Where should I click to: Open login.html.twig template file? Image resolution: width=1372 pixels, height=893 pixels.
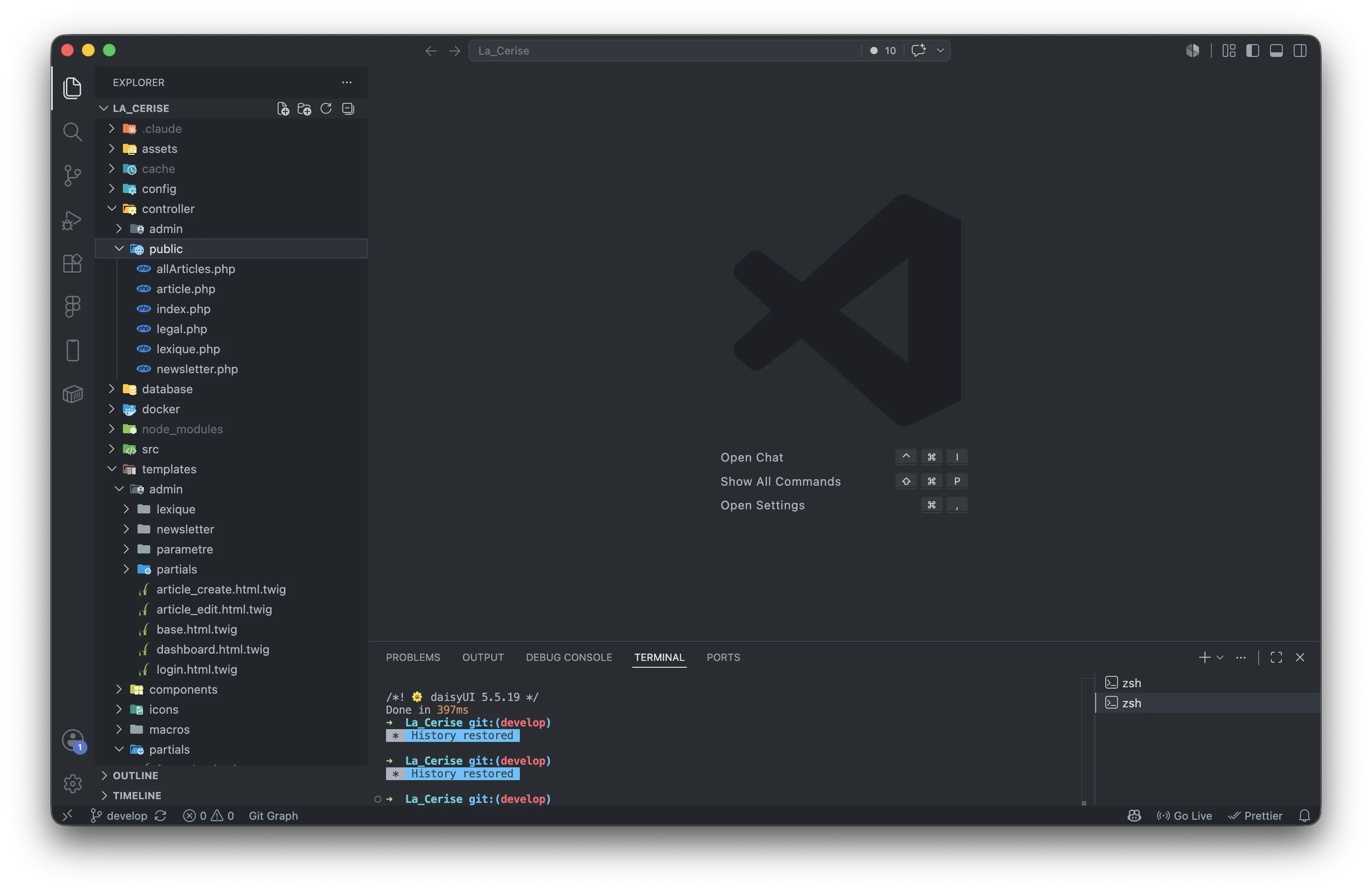(231, 670)
